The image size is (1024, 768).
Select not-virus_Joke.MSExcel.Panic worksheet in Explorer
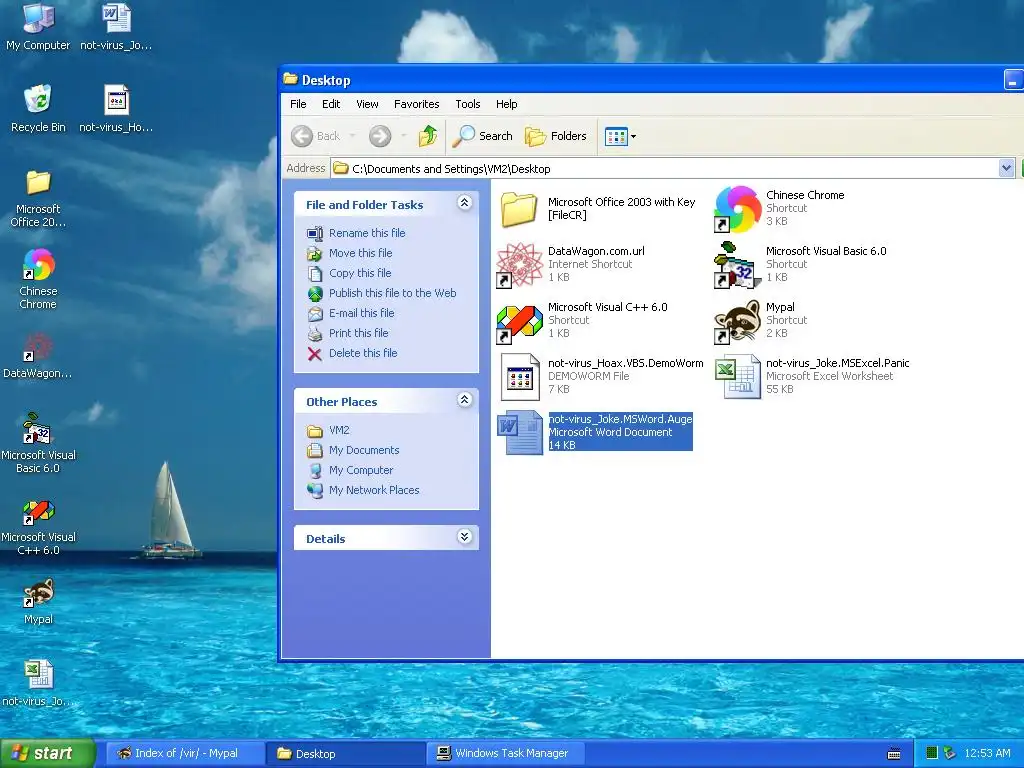point(812,376)
